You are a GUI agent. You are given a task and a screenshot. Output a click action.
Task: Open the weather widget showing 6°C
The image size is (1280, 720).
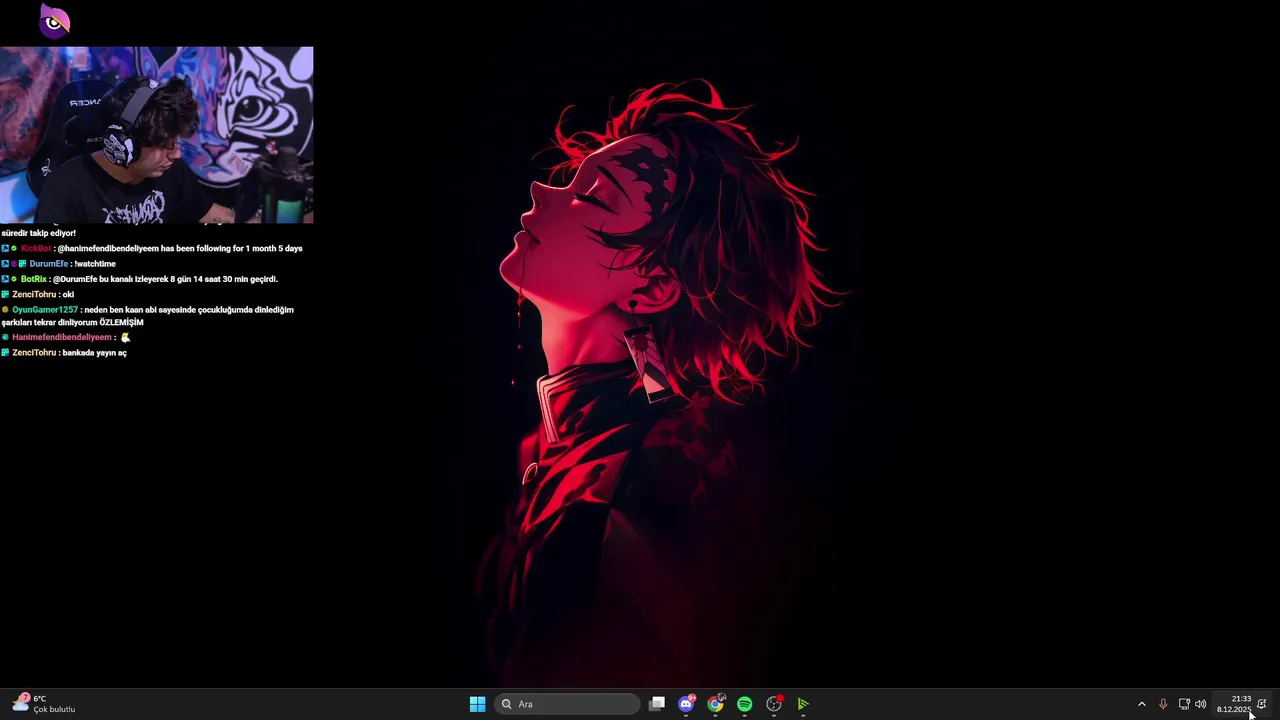(44, 704)
